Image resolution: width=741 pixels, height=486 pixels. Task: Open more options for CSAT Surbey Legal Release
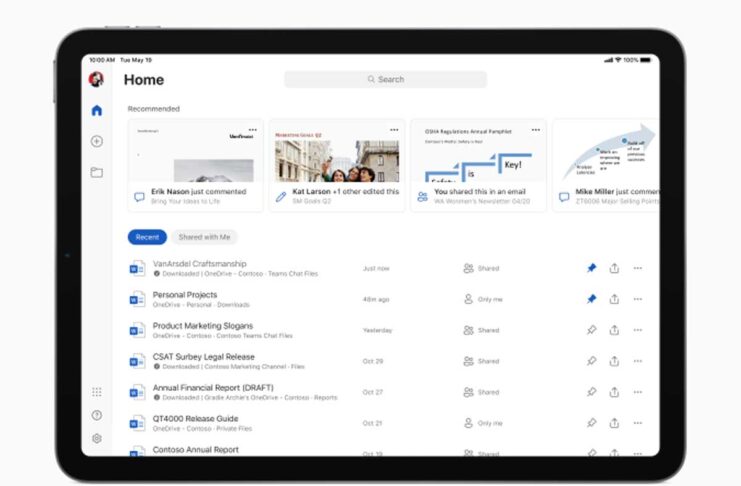[638, 361]
